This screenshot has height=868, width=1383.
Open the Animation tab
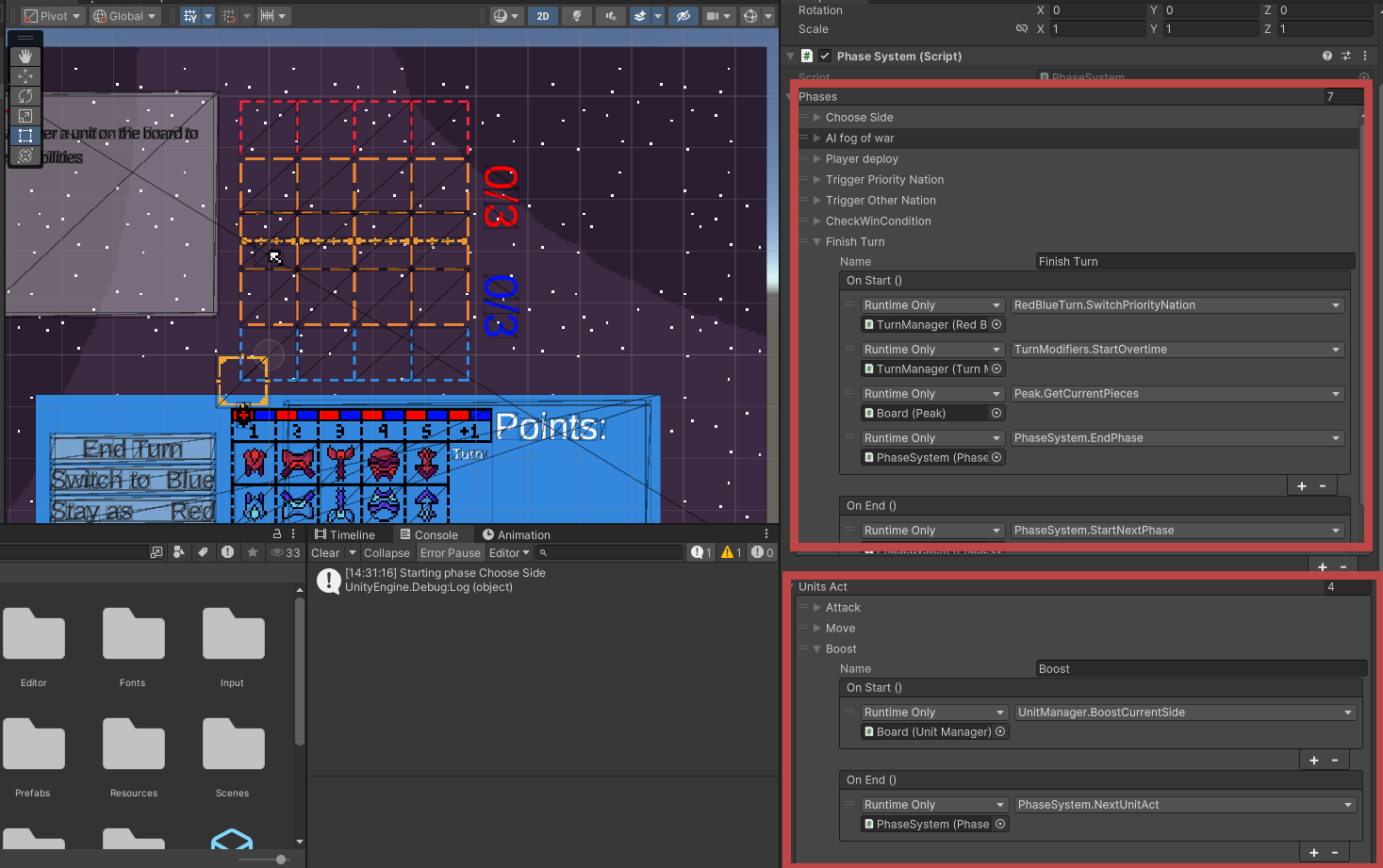[x=516, y=534]
